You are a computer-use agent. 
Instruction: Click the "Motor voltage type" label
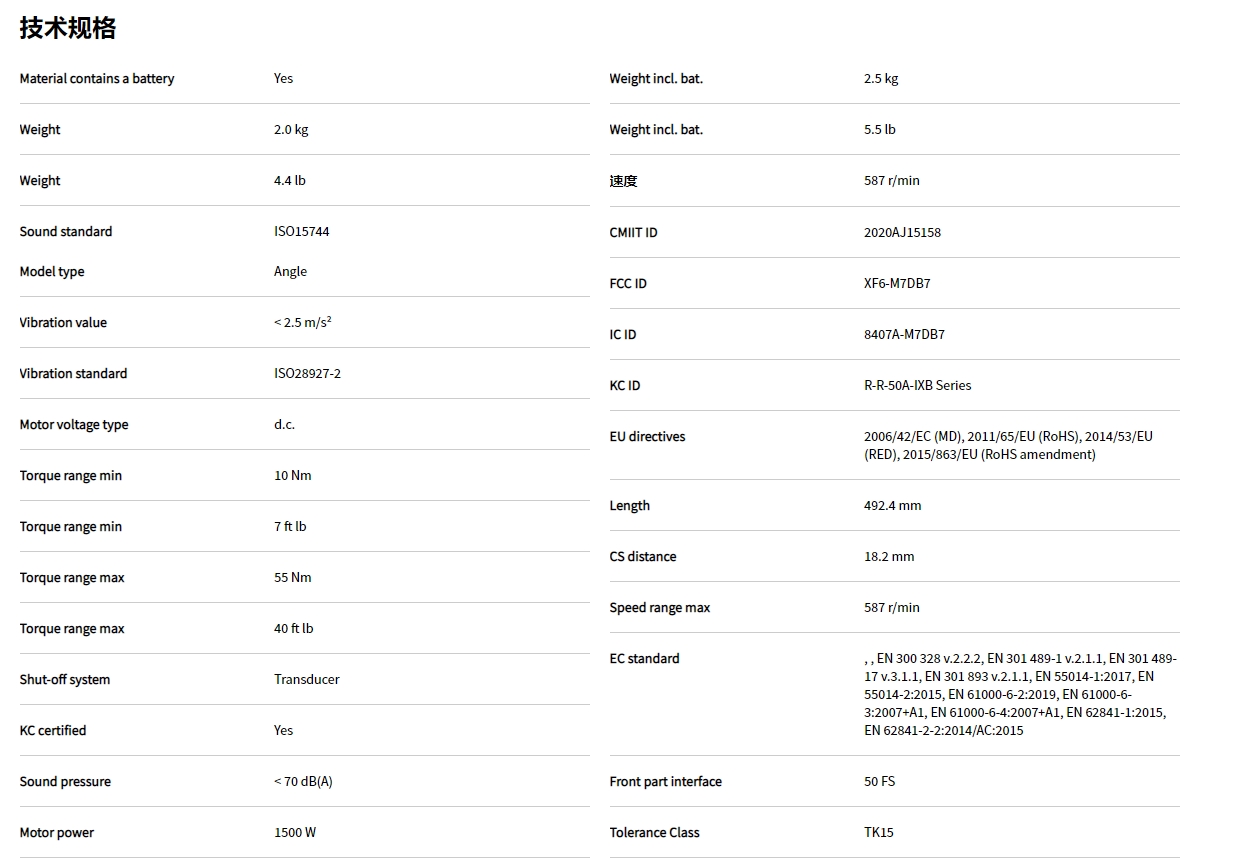(x=74, y=425)
